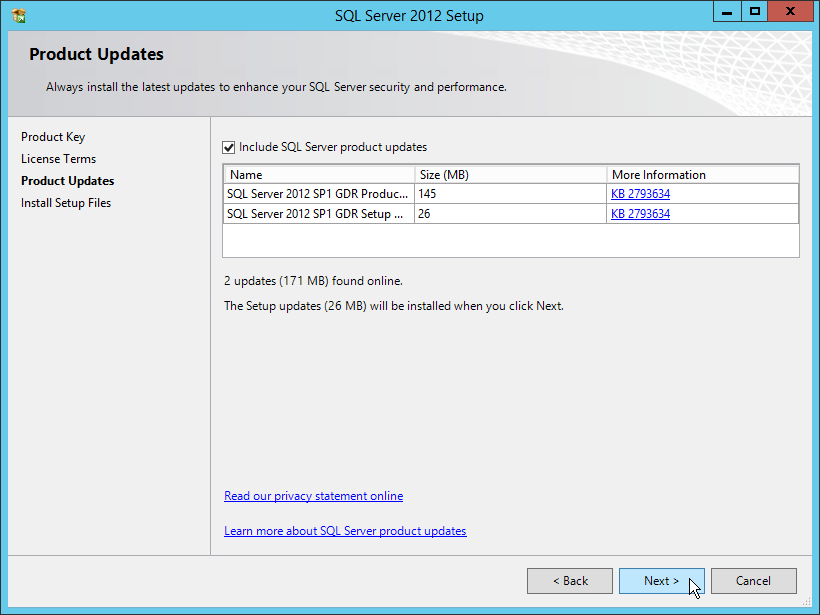Go back using the Back button
820x615 pixels.
(x=570, y=580)
